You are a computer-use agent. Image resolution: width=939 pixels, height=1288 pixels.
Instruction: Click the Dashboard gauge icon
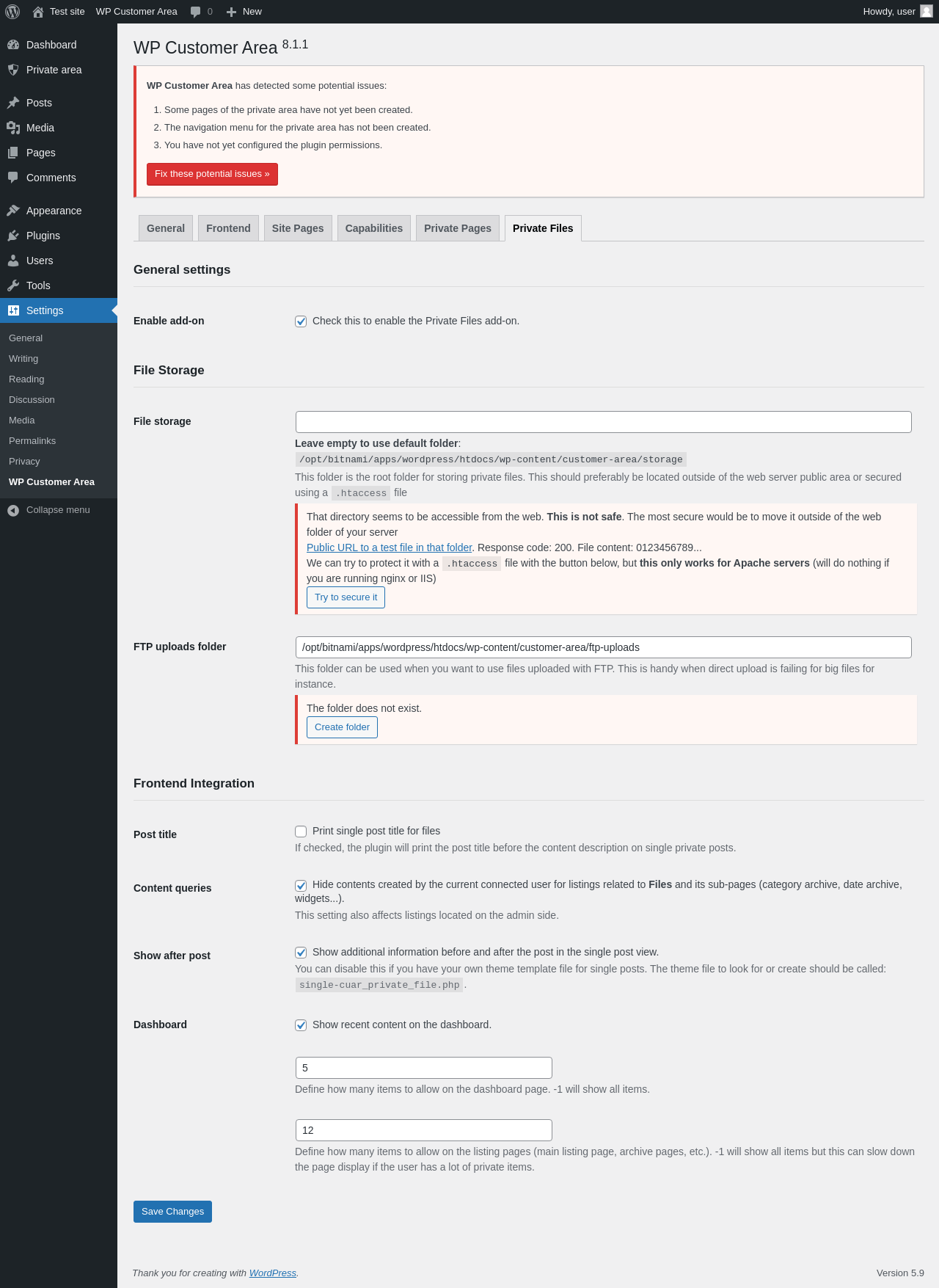pyautogui.click(x=13, y=45)
